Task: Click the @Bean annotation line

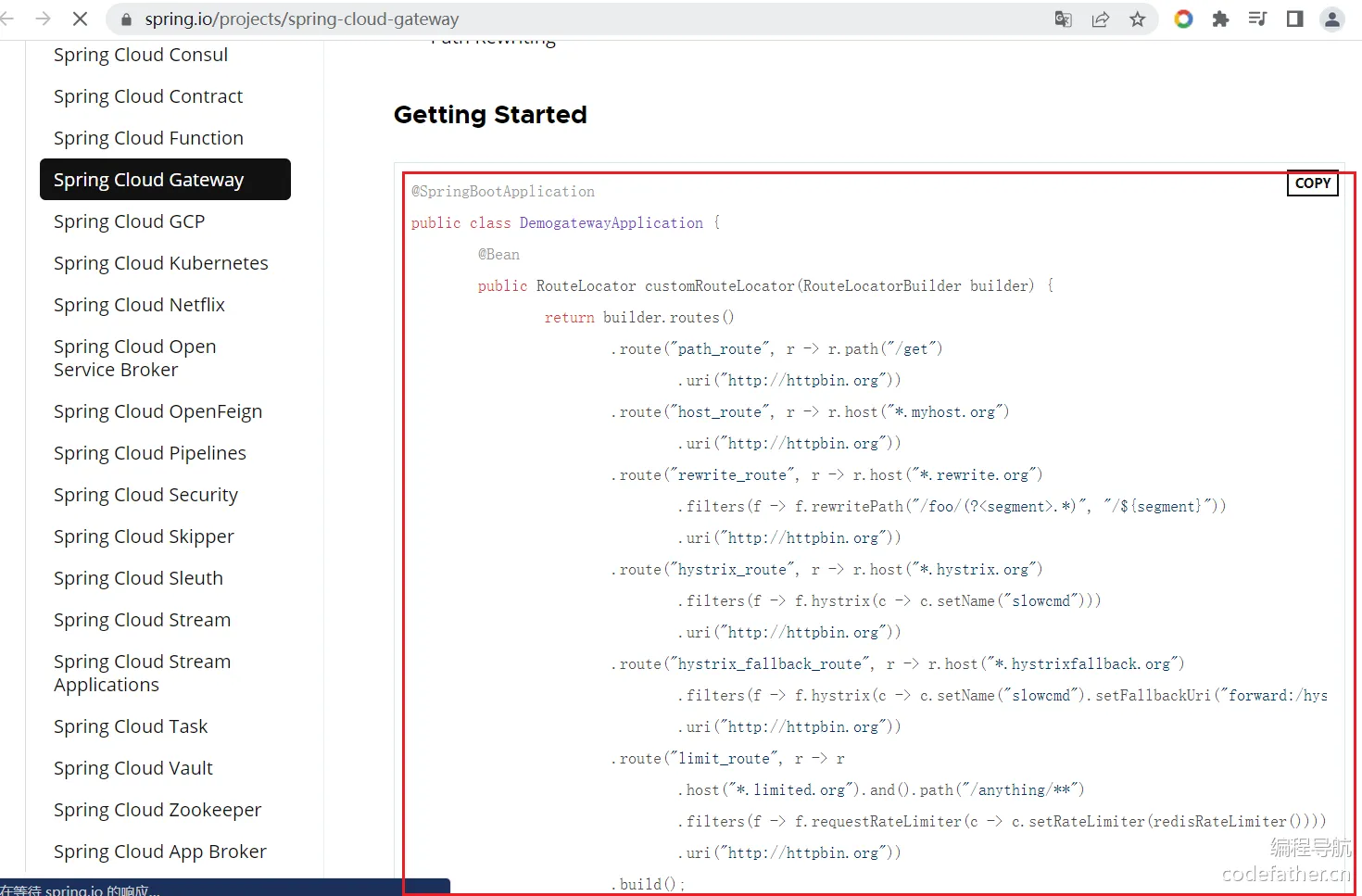Action: [498, 255]
